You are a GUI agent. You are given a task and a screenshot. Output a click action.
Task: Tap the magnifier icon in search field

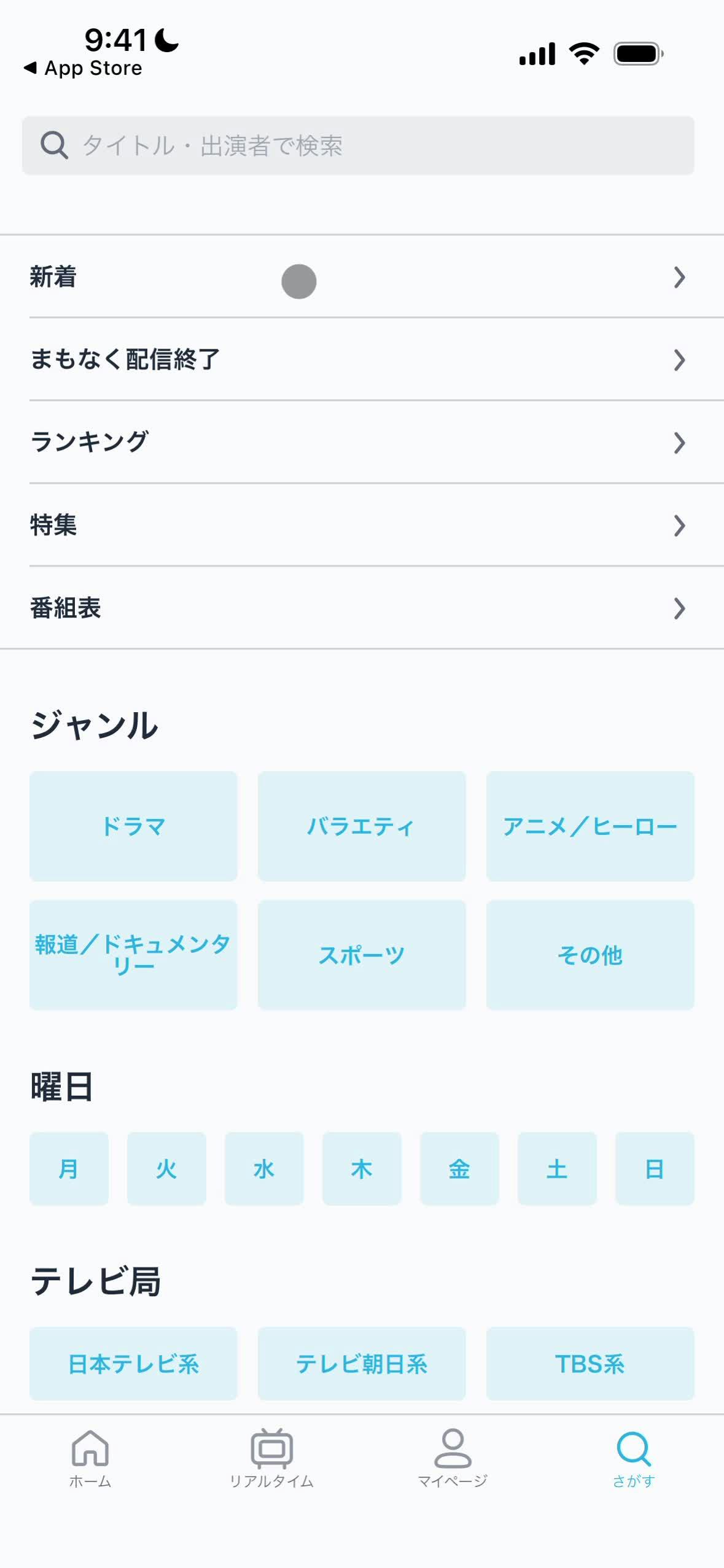click(54, 146)
